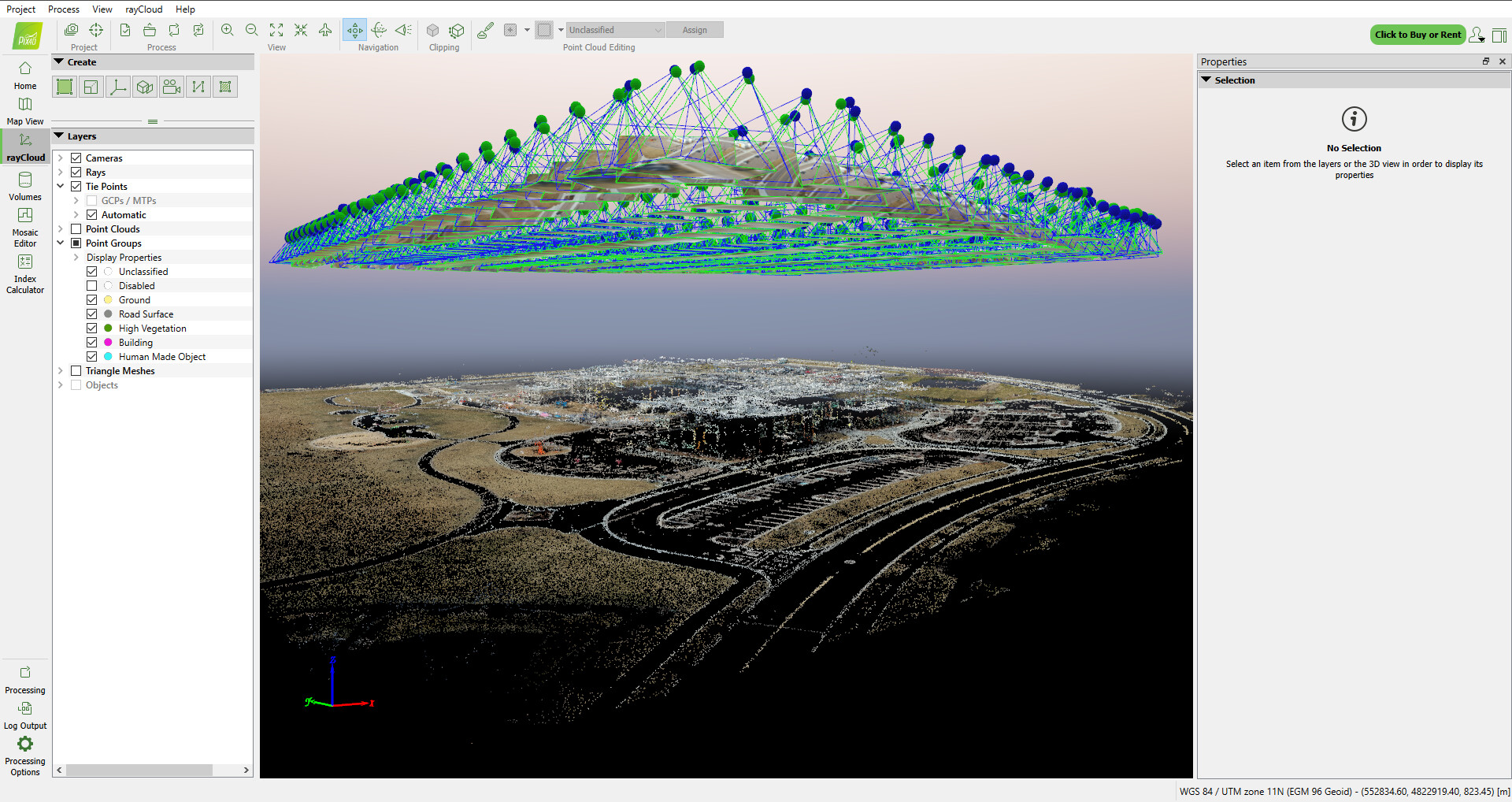Screen dimensions: 1512x802
Task: Zoom out of the 3D view
Action: [252, 30]
